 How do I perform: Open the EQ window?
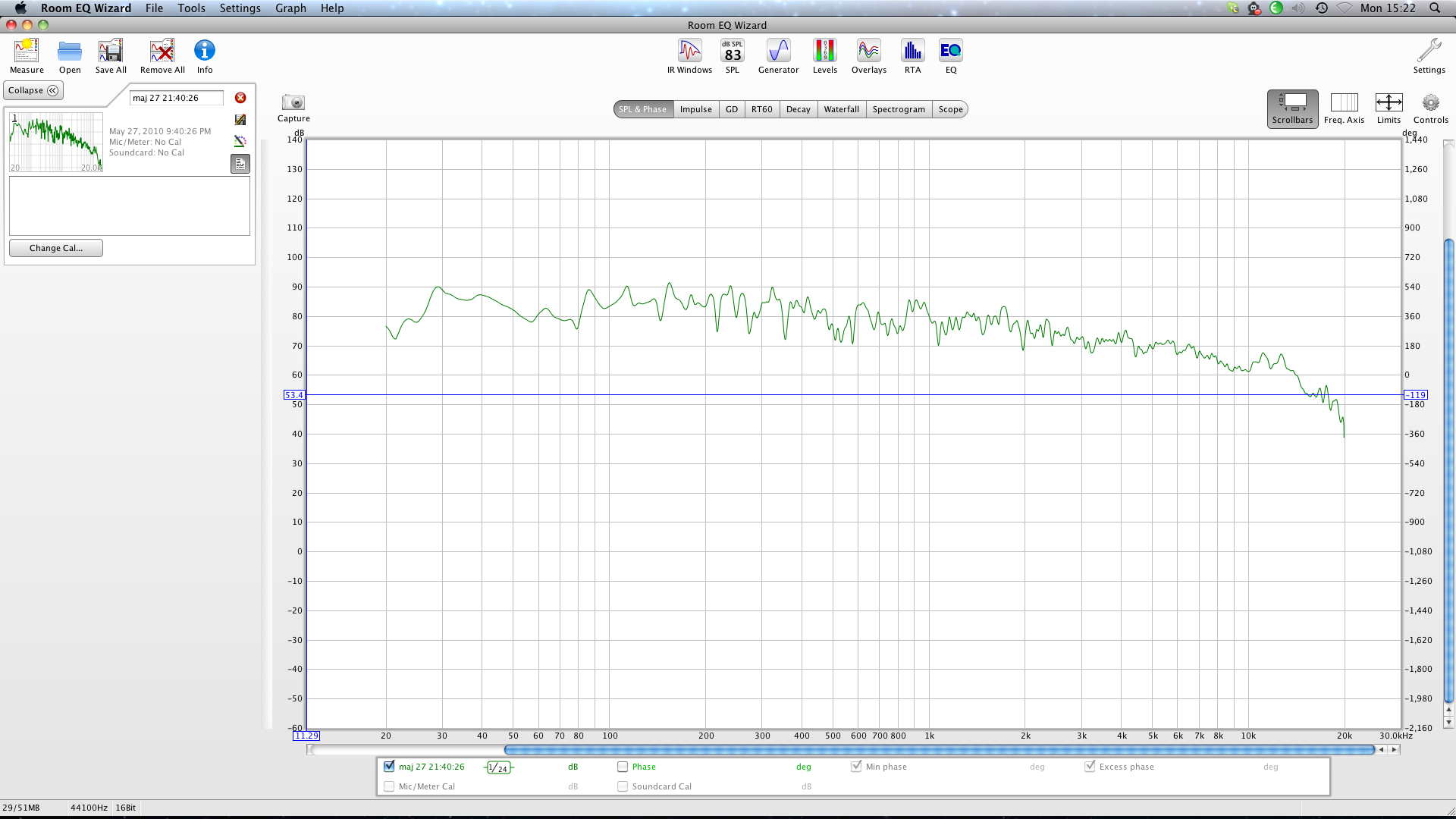(950, 52)
